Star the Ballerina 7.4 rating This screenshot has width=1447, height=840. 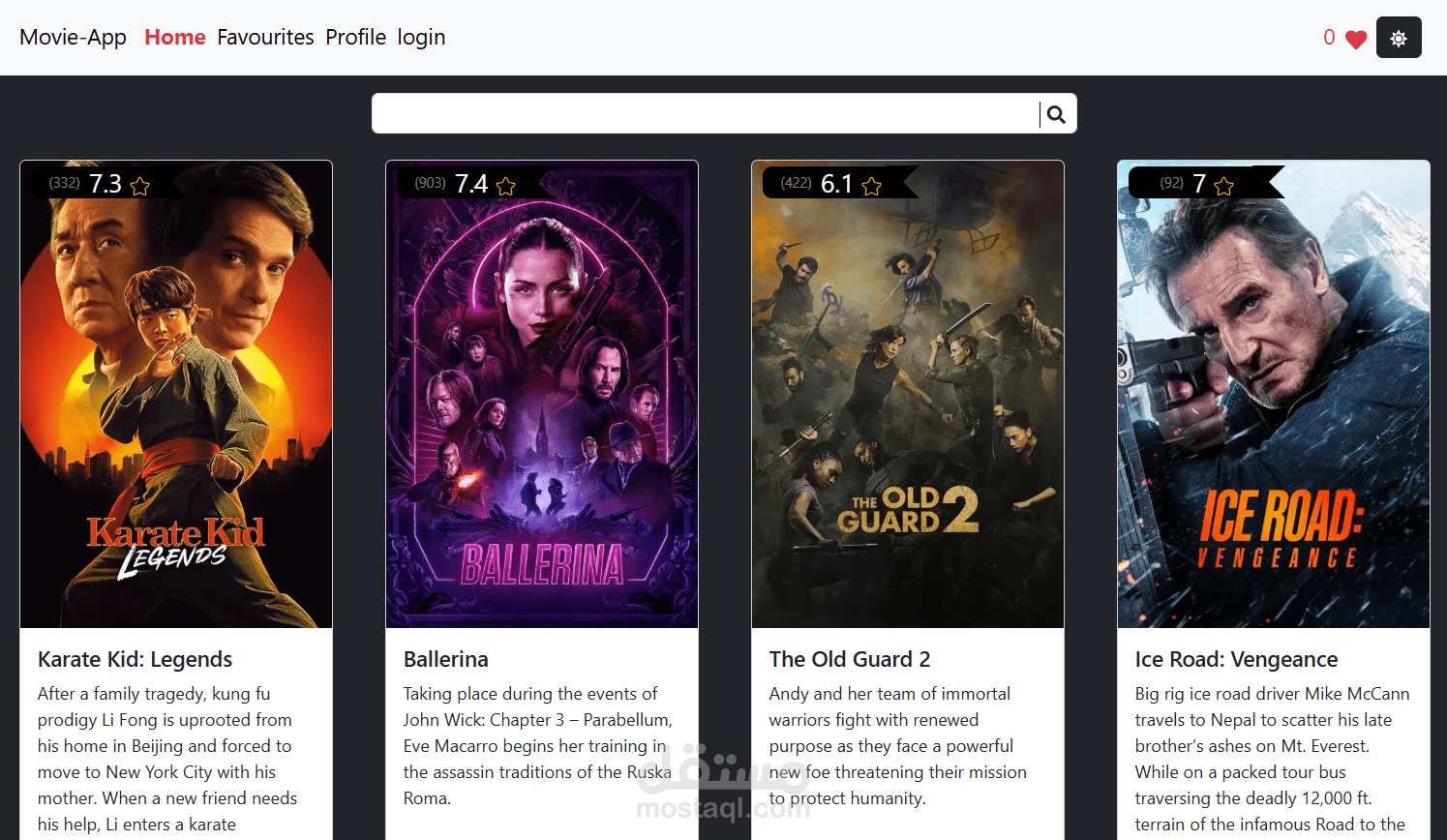[506, 186]
